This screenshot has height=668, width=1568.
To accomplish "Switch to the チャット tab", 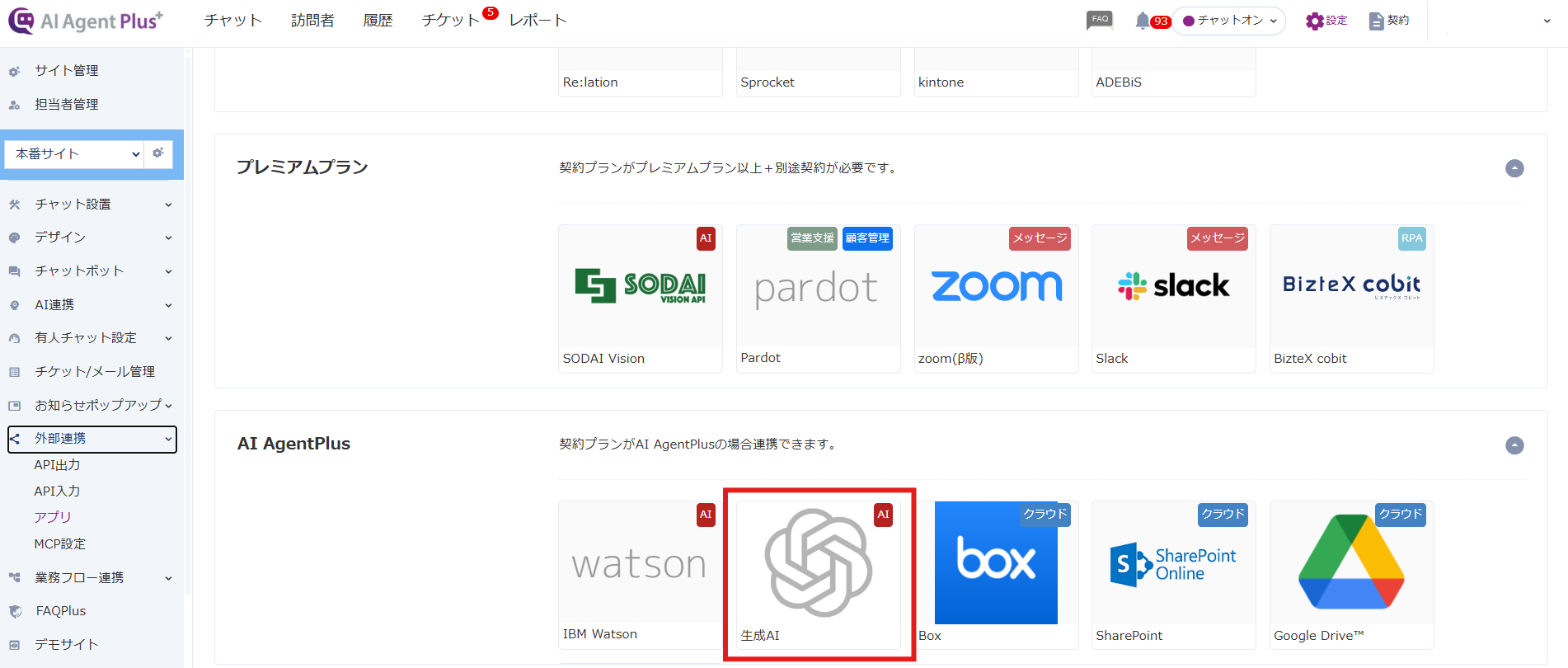I will pos(233,21).
